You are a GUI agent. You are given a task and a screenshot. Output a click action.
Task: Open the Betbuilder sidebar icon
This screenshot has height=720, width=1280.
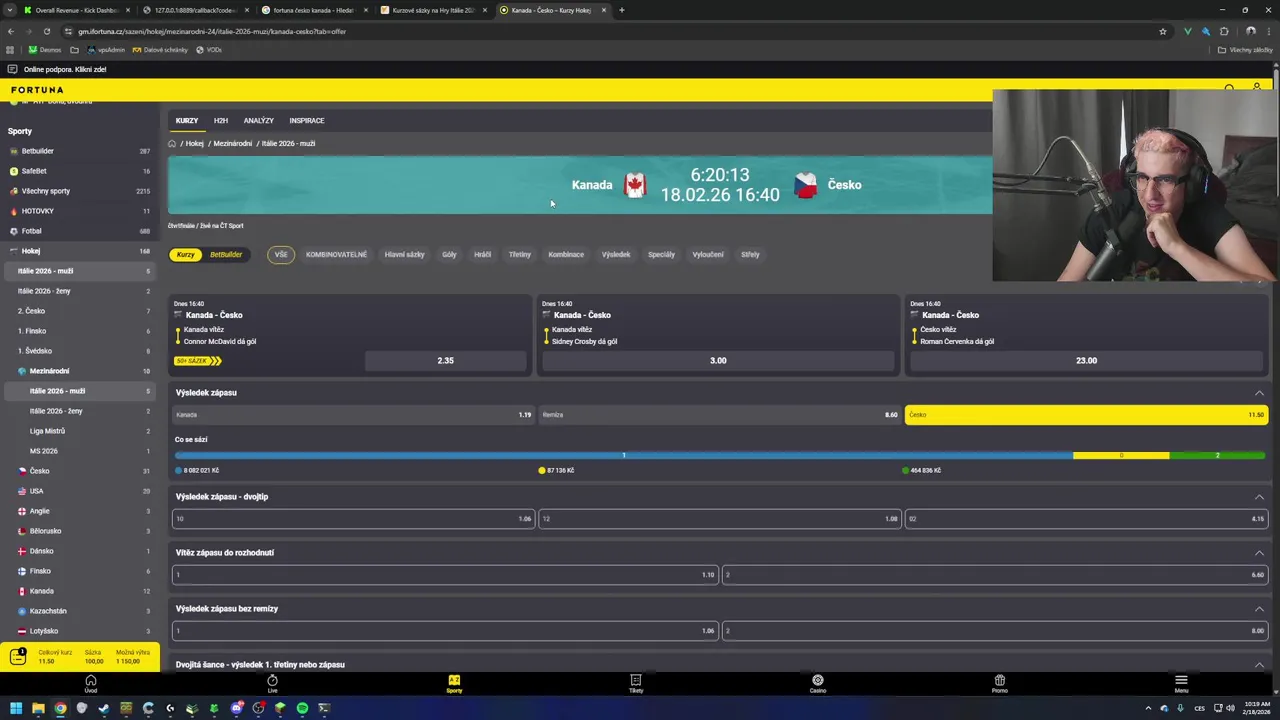pyautogui.click(x=14, y=151)
